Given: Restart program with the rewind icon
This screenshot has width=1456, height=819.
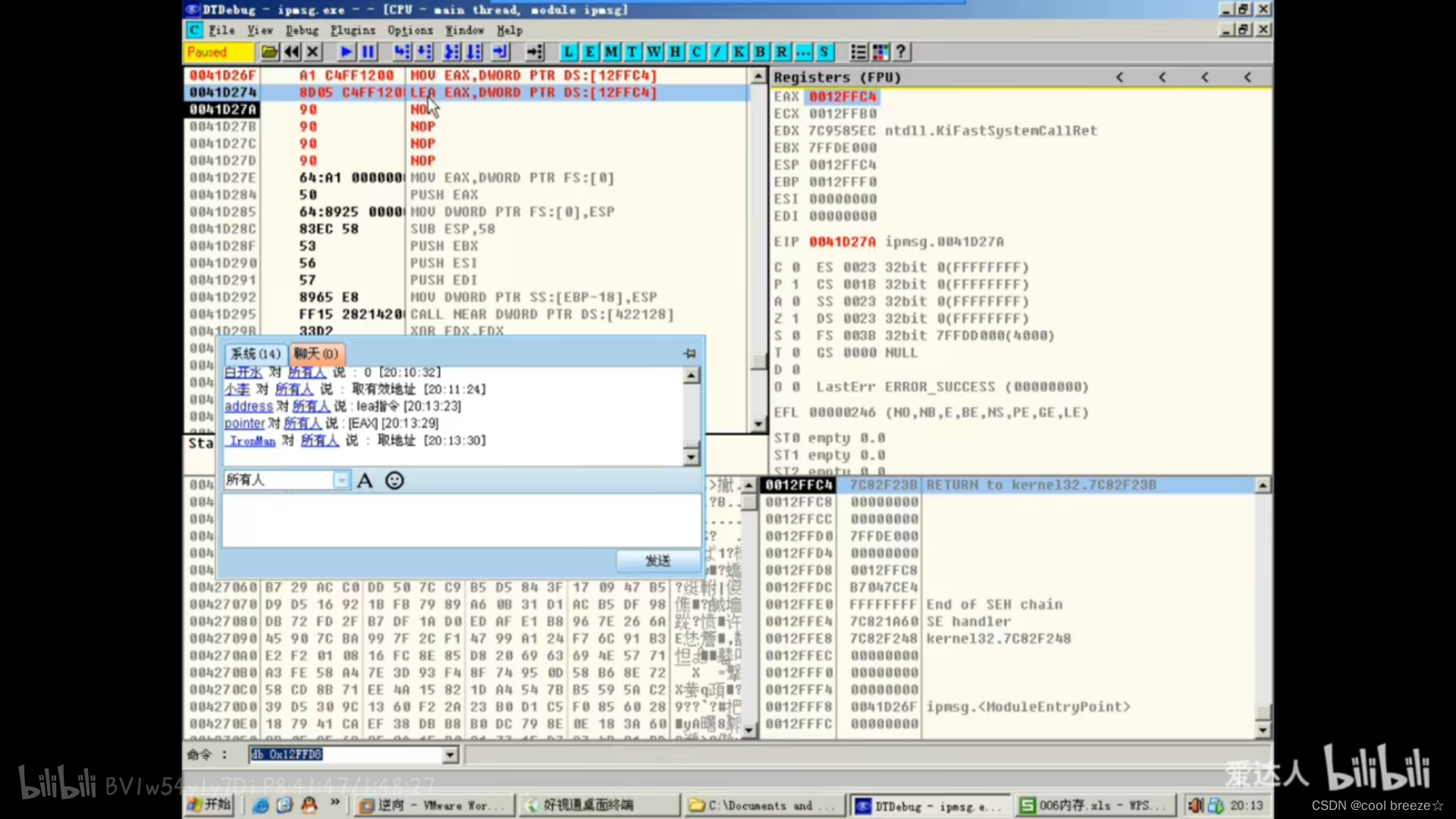Looking at the screenshot, I should (291, 52).
